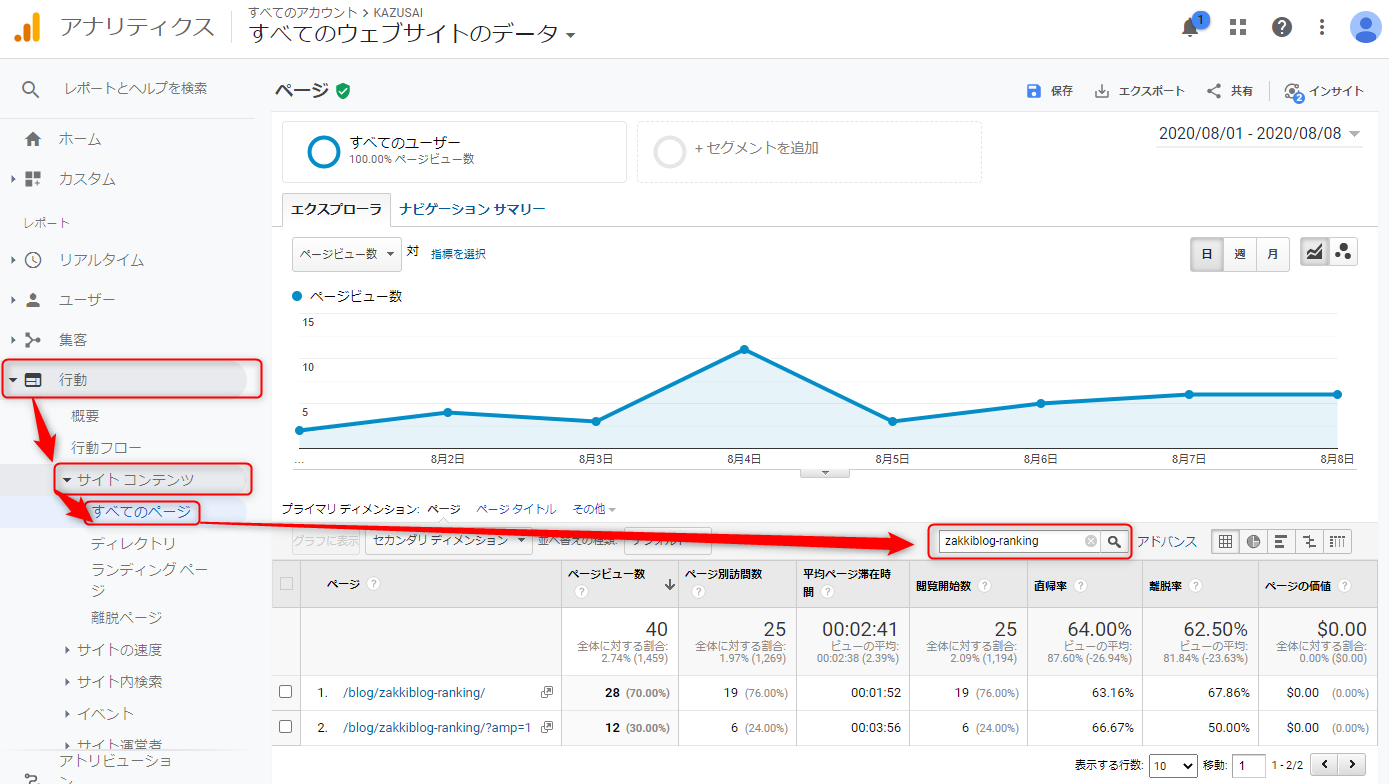This screenshot has height=784, width=1389.
Task: Open the user account avatar
Action: (x=1365, y=27)
